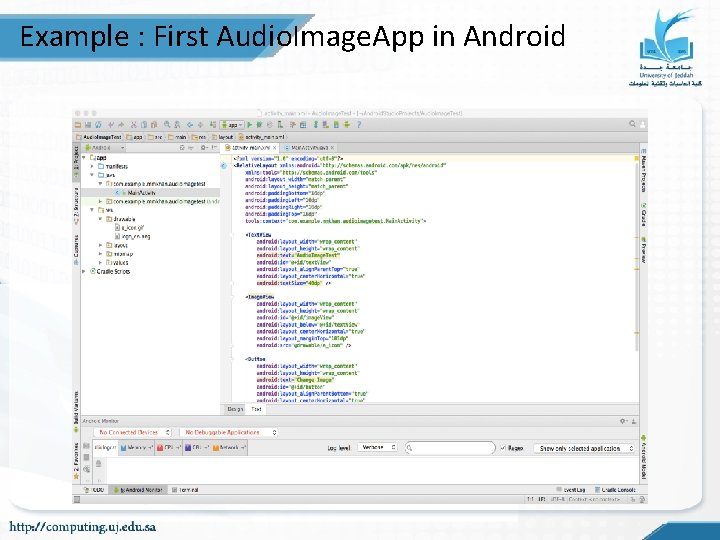This screenshot has height=540, width=720.
Task: Open the Android Monitor tool window button
Action: pos(138,490)
